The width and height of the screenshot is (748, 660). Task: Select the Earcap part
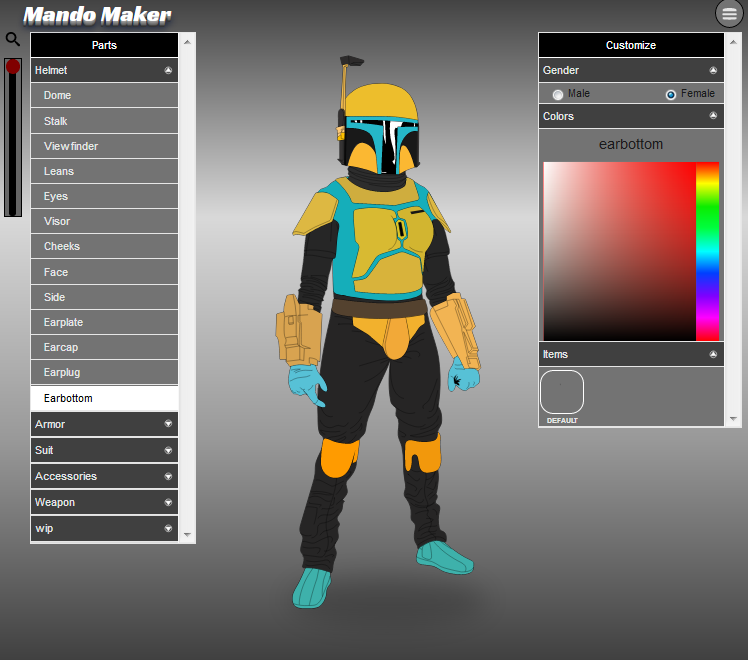pyautogui.click(x=104, y=347)
